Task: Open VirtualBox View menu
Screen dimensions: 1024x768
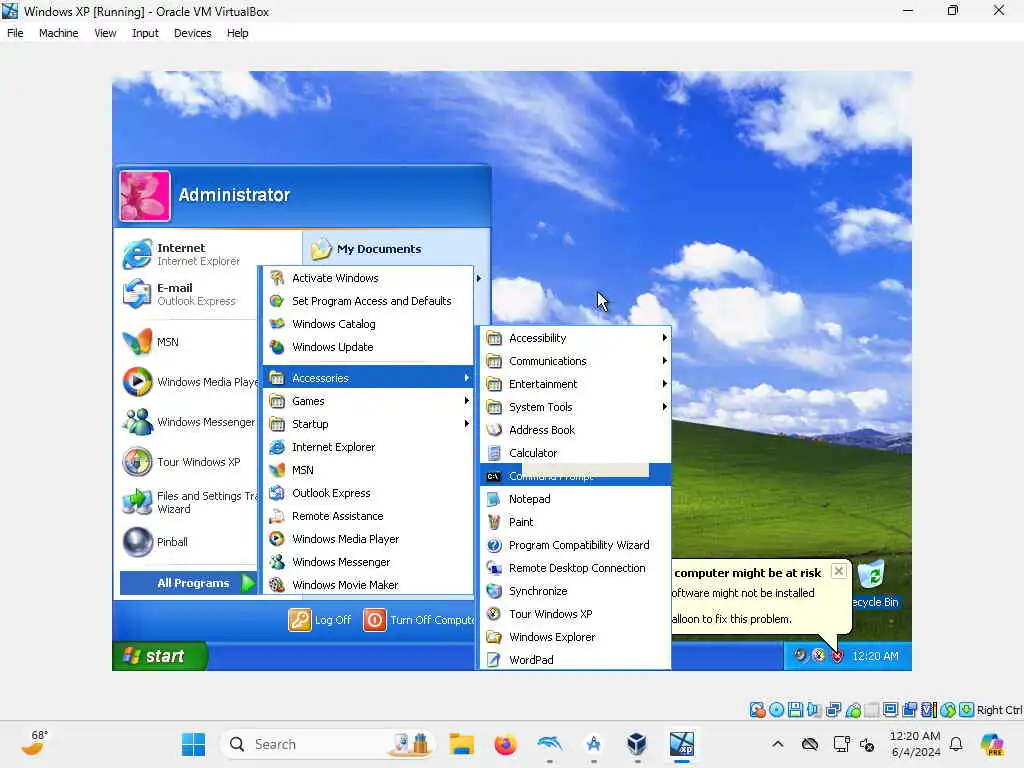Action: point(105,33)
